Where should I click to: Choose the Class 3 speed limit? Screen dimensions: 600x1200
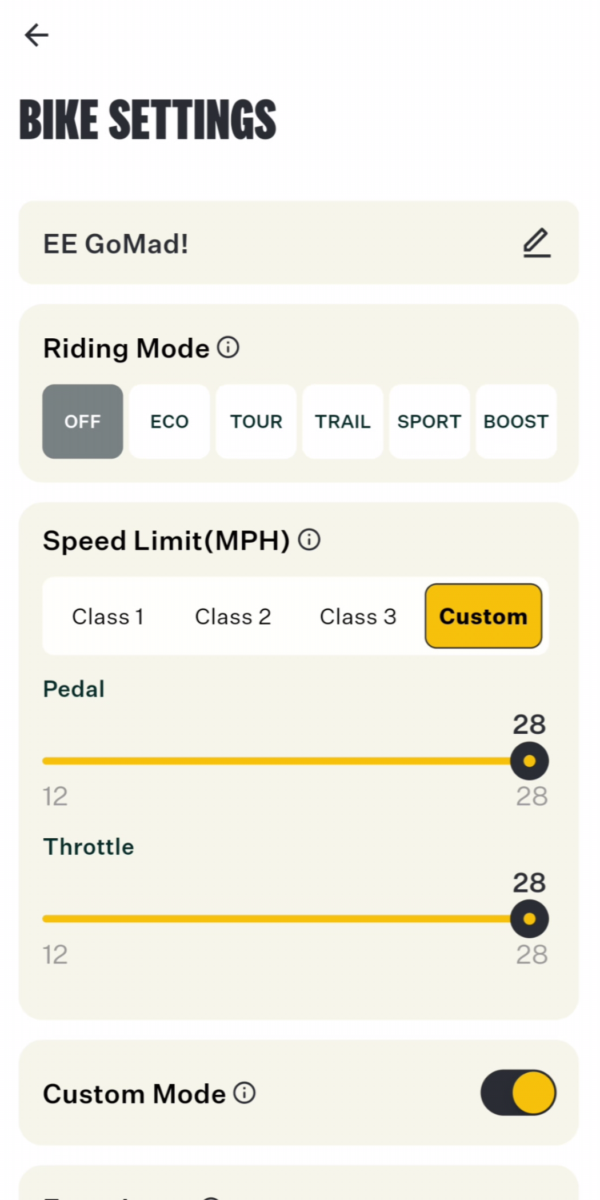pyautogui.click(x=358, y=616)
